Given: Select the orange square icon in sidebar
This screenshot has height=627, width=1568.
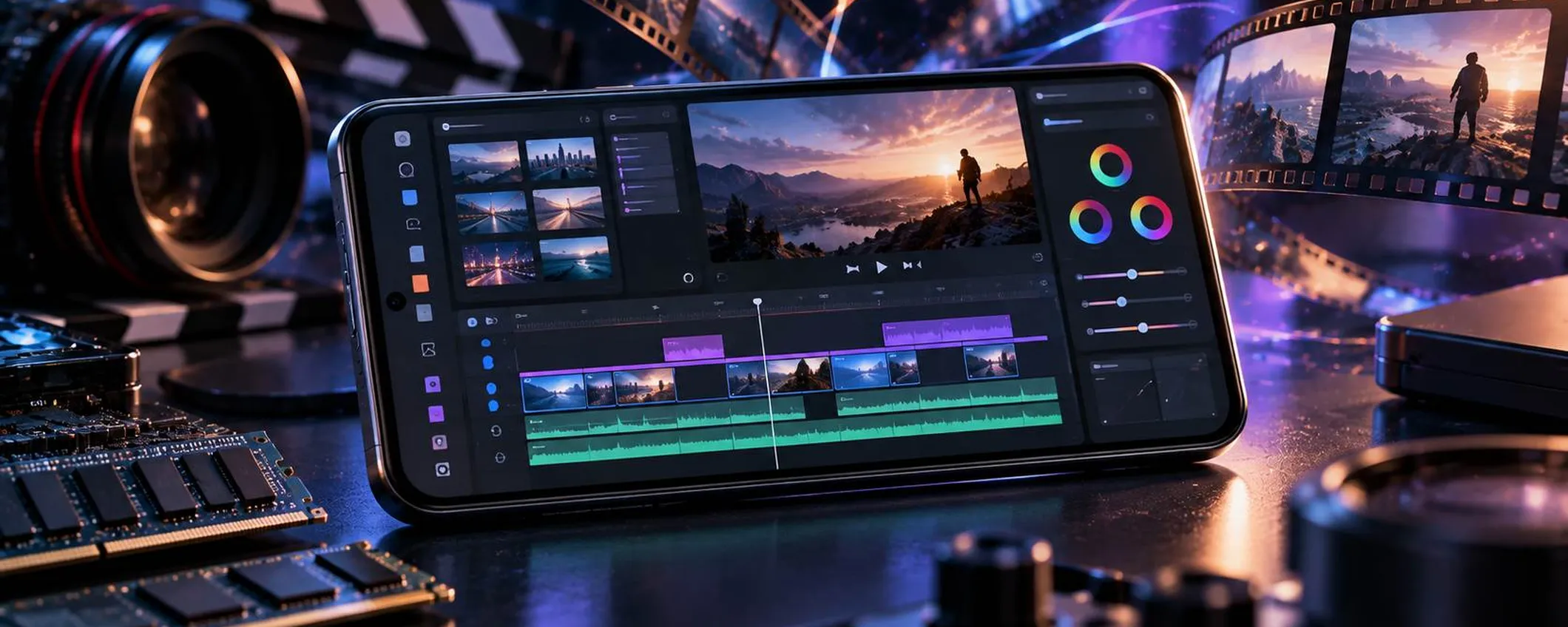Looking at the screenshot, I should 420,283.
